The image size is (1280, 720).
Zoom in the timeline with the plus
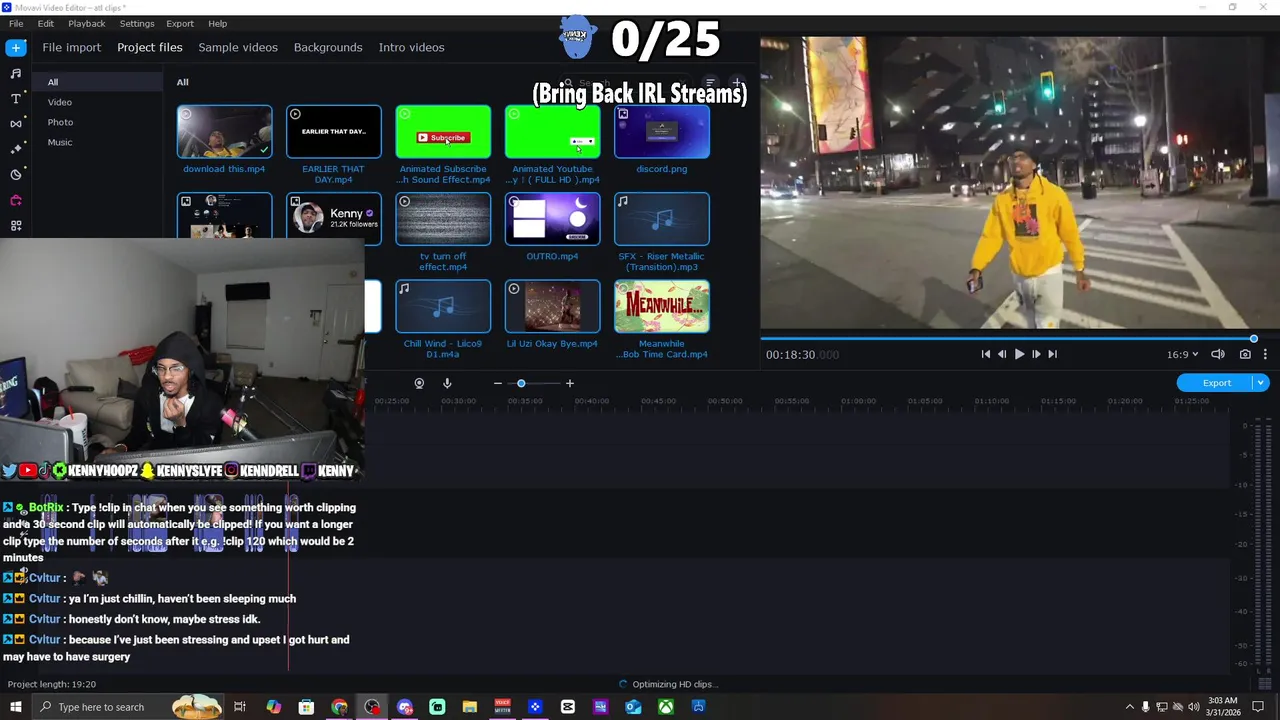coord(570,383)
